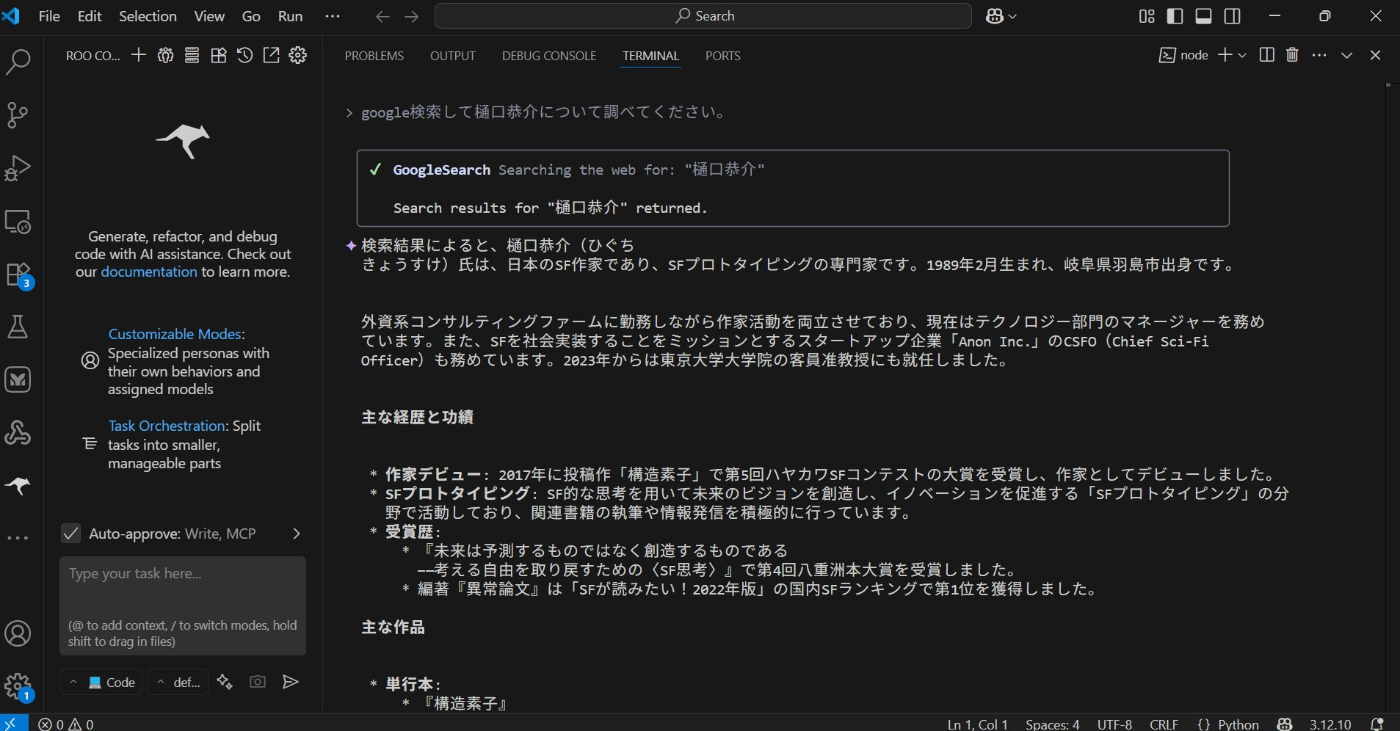Open the def... API configuration dropdown
1400x731 pixels.
[x=177, y=682]
